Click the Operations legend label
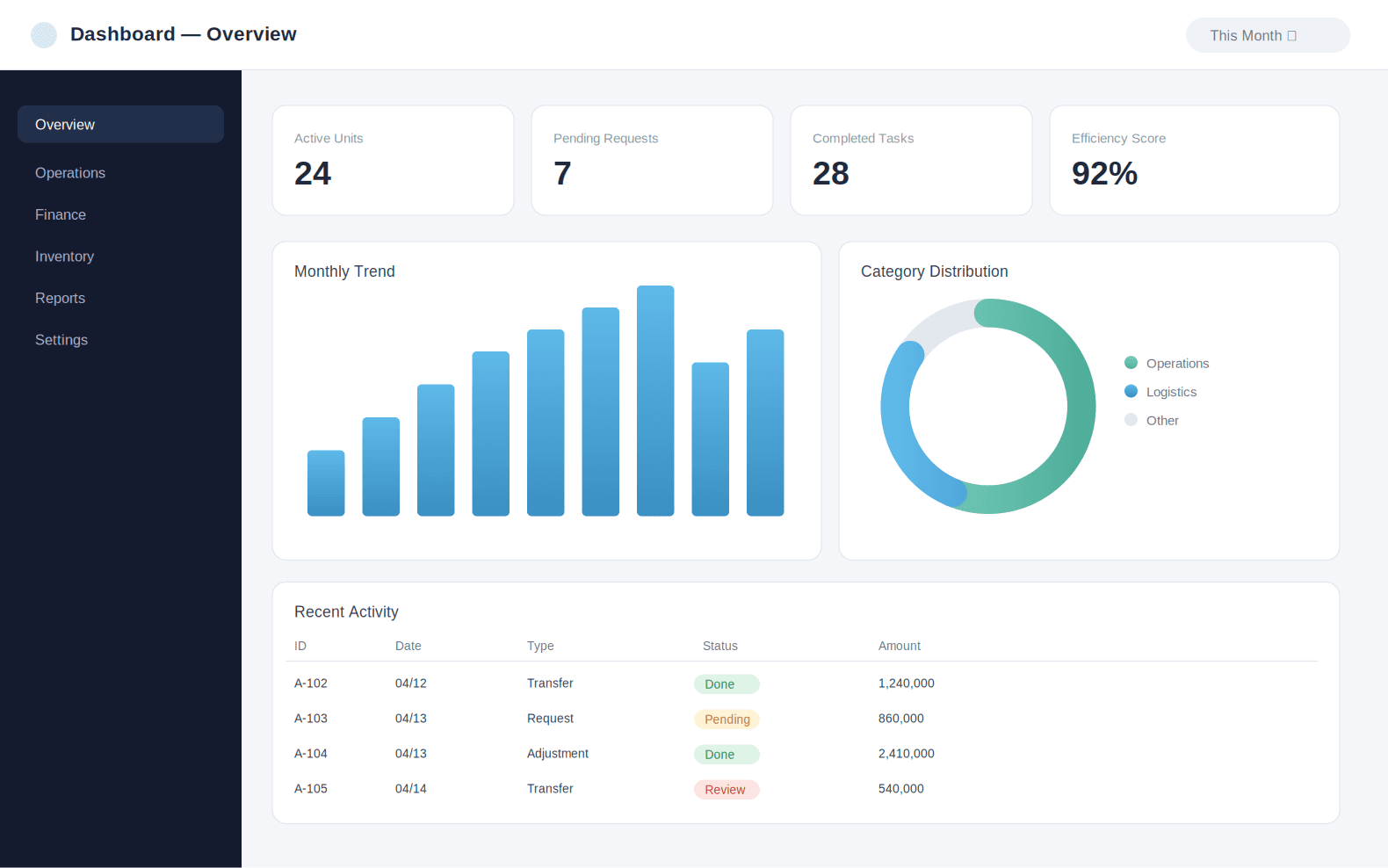The width and height of the screenshot is (1388, 868). point(1177,364)
